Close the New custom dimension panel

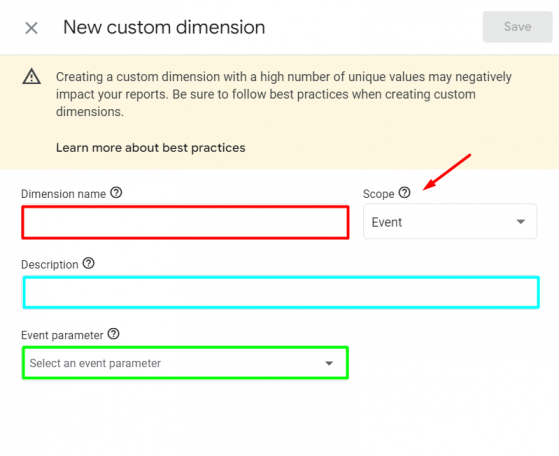[x=31, y=28]
